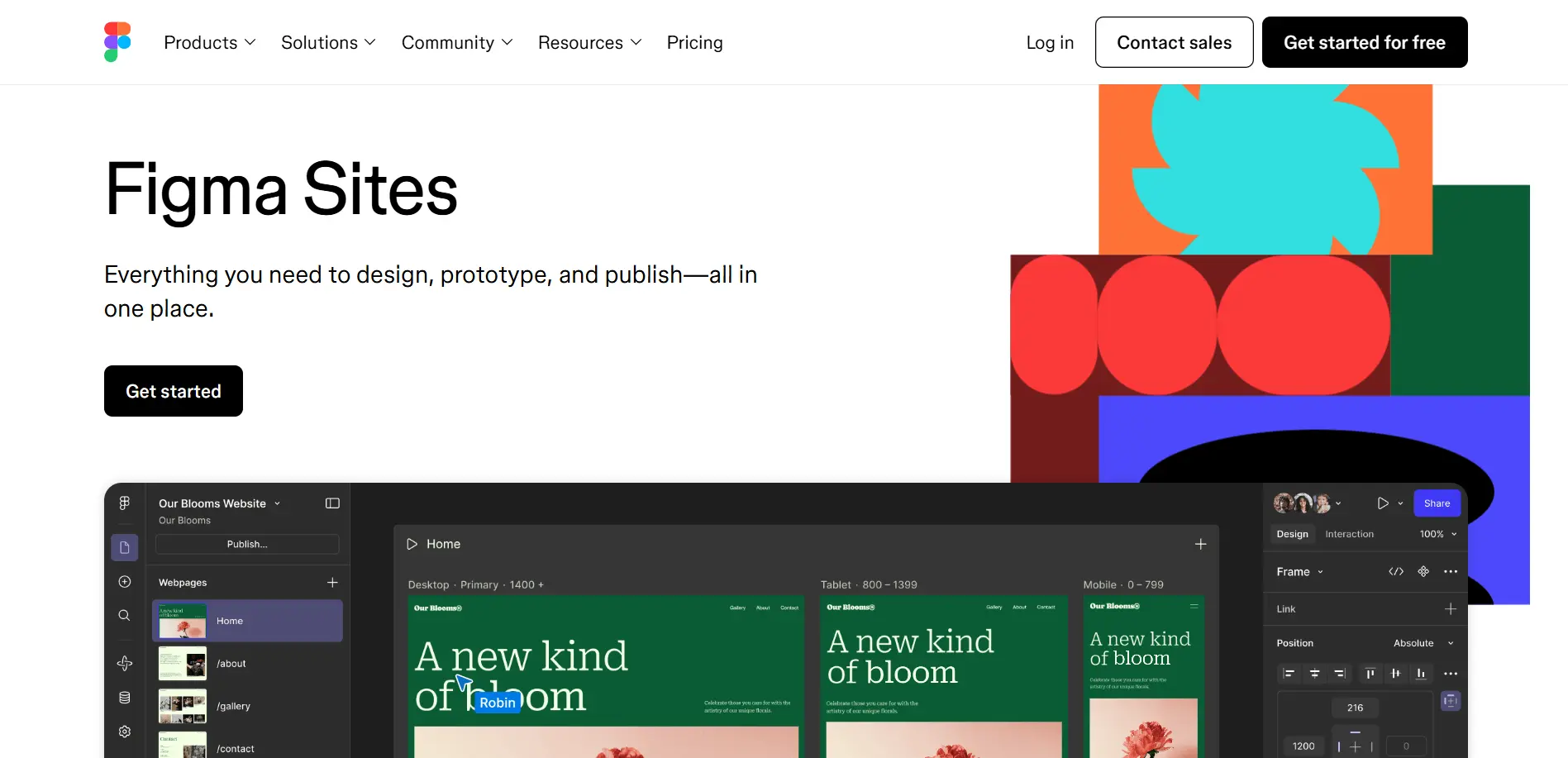Image resolution: width=1568 pixels, height=758 pixels.
Task: Click the collaborator avatars group
Action: click(x=1302, y=503)
